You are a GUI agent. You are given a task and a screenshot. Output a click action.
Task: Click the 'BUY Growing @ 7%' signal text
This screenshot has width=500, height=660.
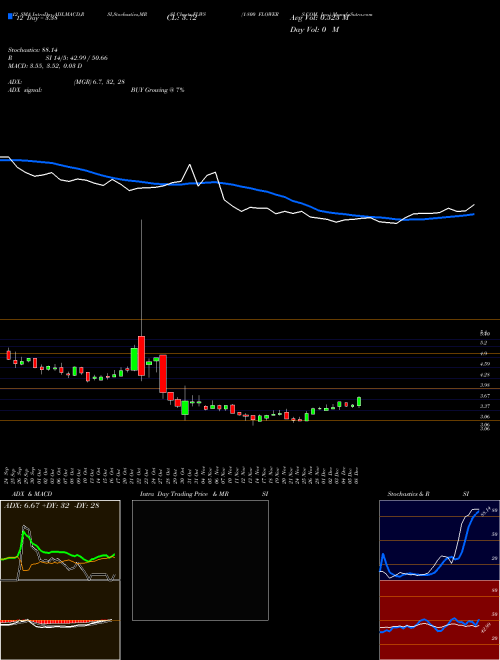coord(157,90)
